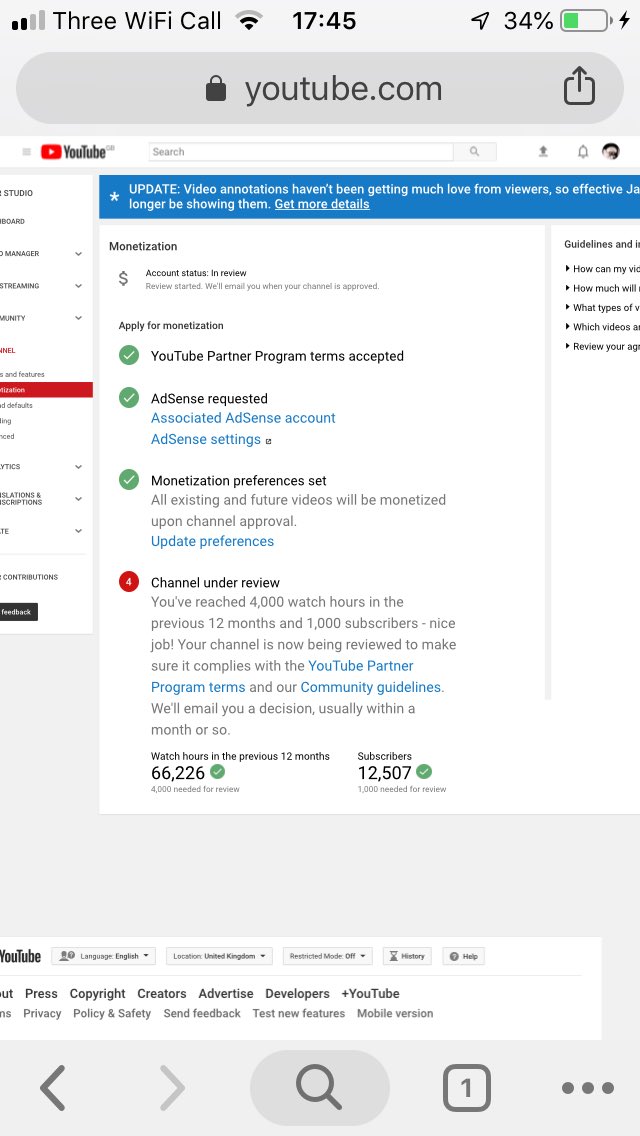Tap the battery indicator in status bar
This screenshot has height=1136, width=640.
tap(586, 21)
